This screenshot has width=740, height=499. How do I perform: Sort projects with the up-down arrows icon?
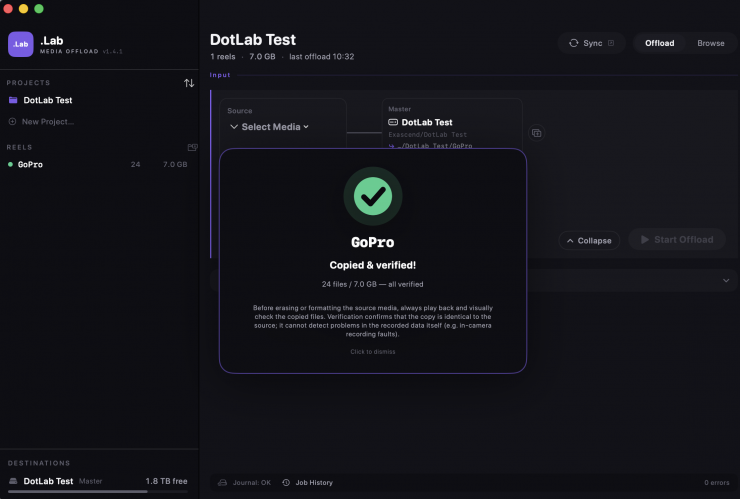click(189, 83)
